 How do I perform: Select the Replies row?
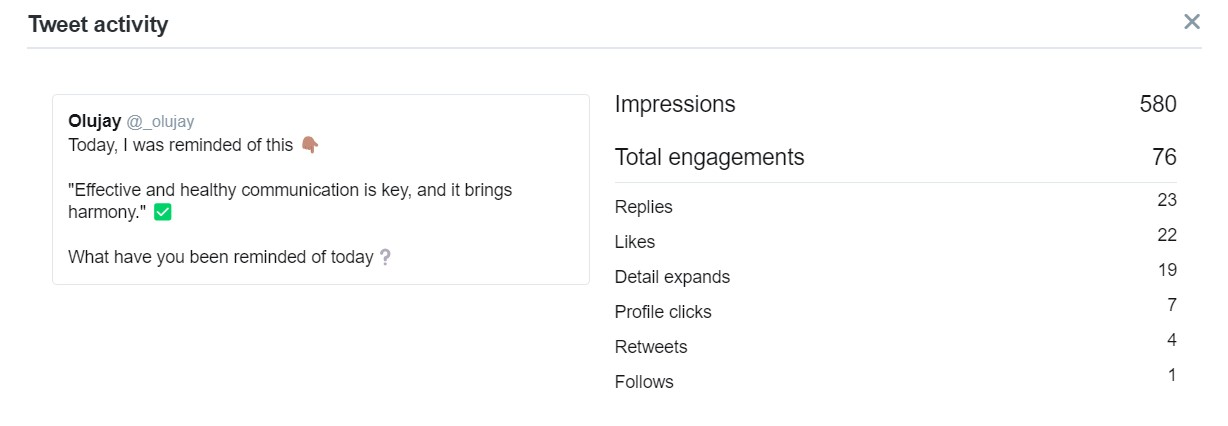point(896,205)
